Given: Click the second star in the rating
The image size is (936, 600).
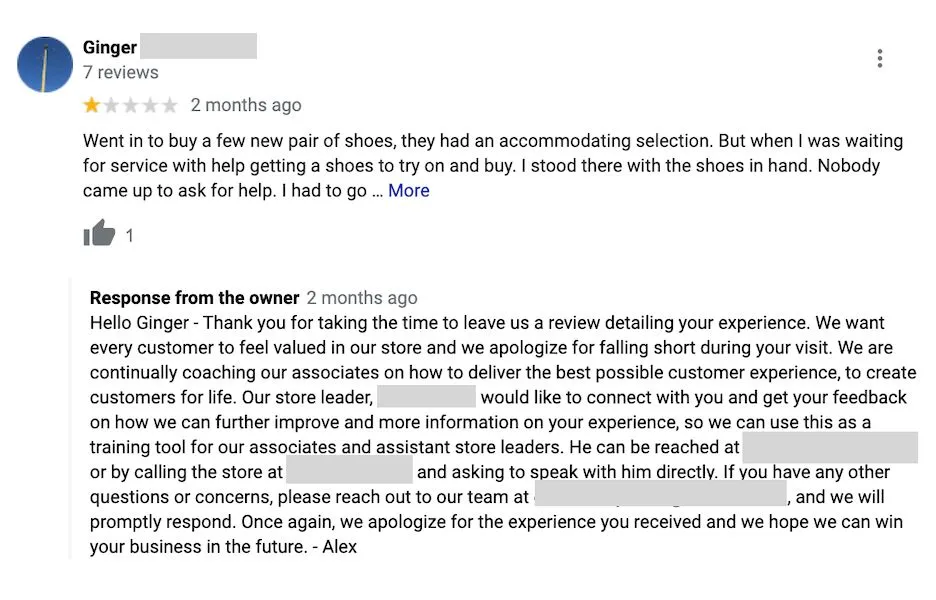Looking at the screenshot, I should tap(109, 104).
